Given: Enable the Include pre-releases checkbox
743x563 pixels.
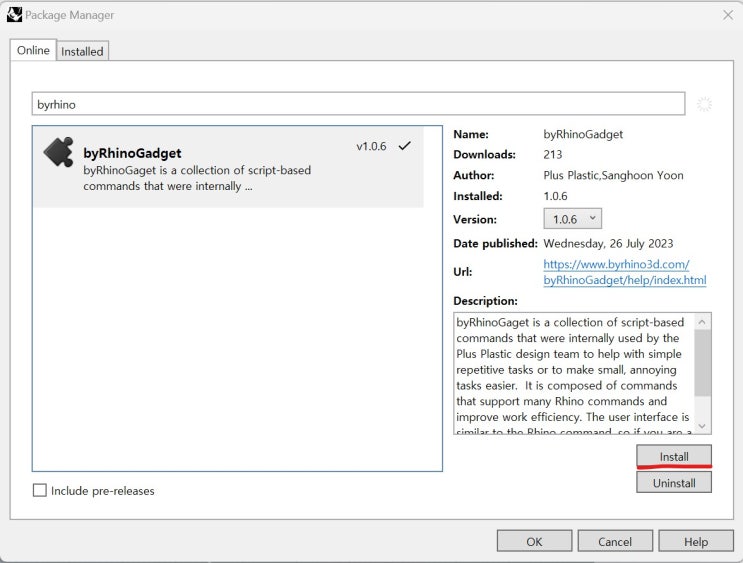Looking at the screenshot, I should pos(40,490).
